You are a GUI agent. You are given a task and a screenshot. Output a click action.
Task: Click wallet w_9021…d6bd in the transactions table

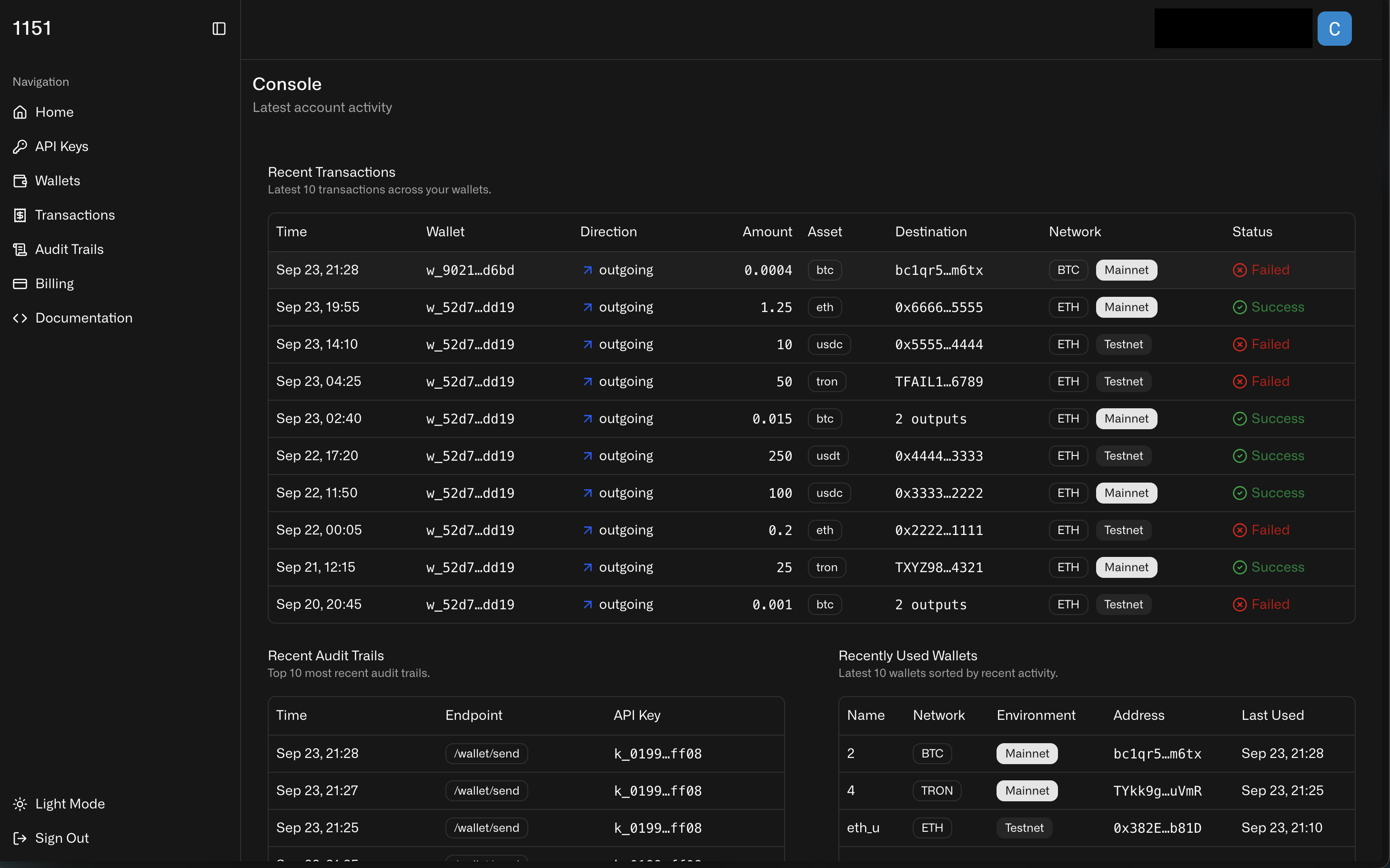tap(470, 271)
